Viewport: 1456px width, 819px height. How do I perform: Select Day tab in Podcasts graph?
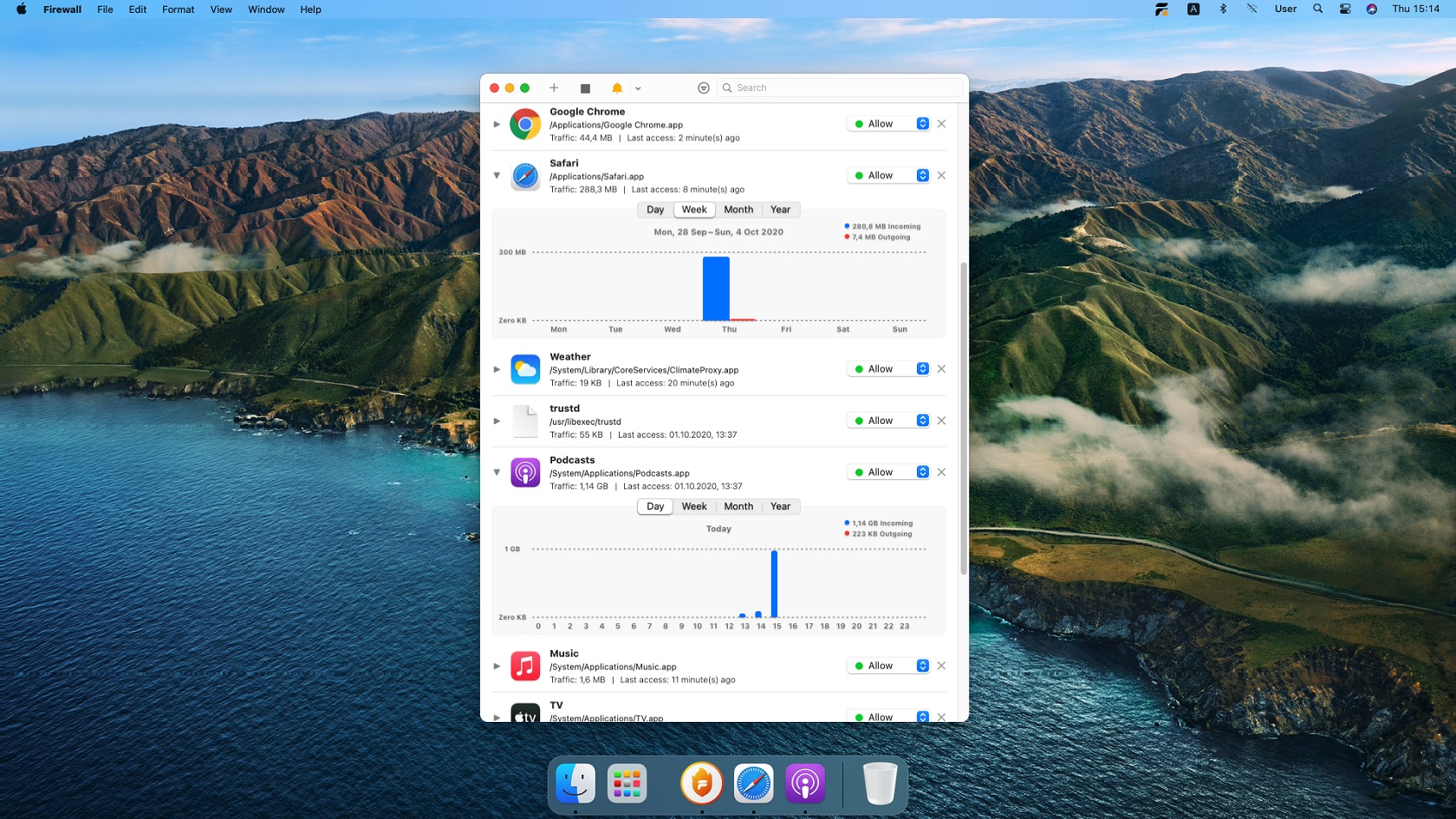655,507
